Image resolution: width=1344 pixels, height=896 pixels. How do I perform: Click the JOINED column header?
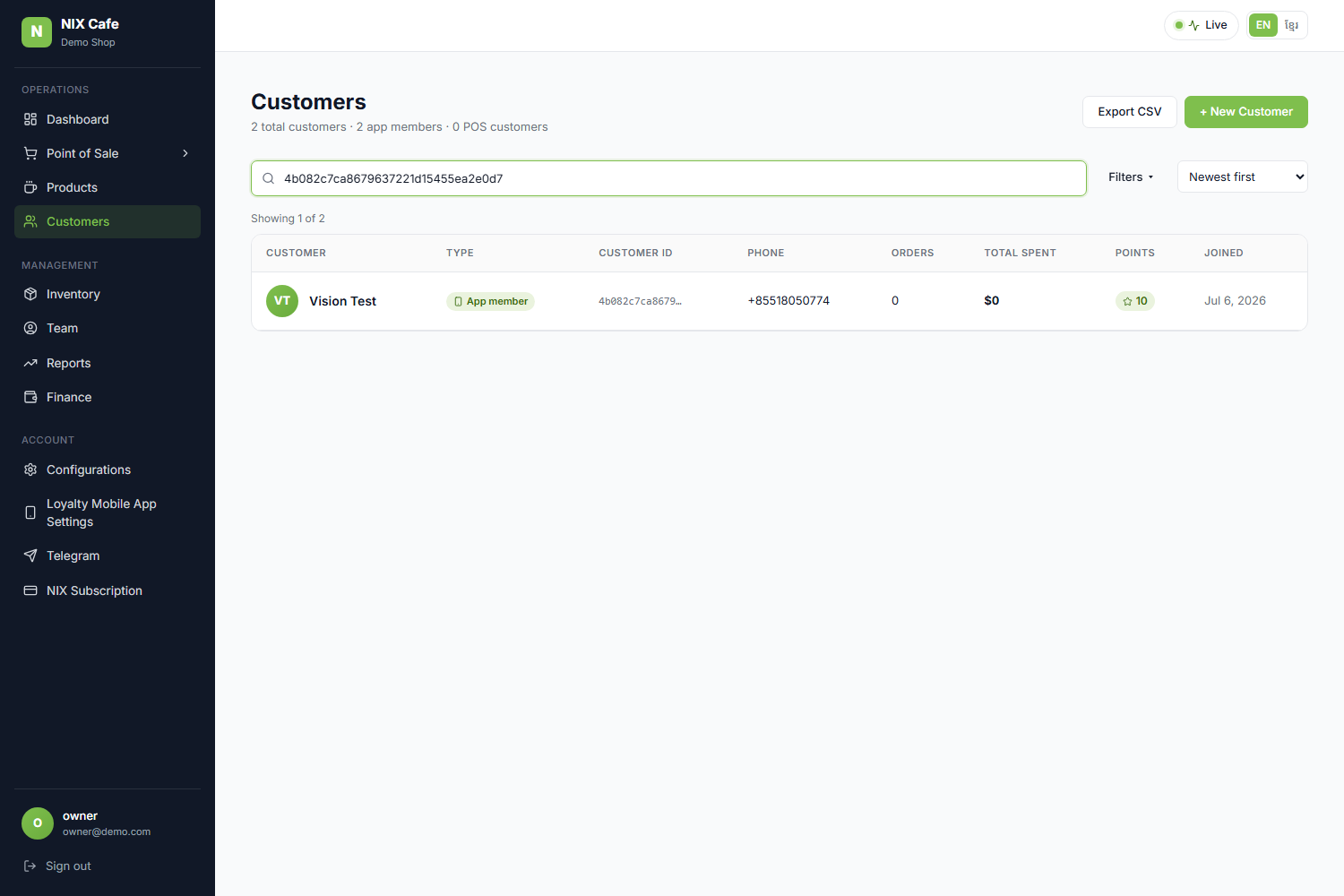1223,254
